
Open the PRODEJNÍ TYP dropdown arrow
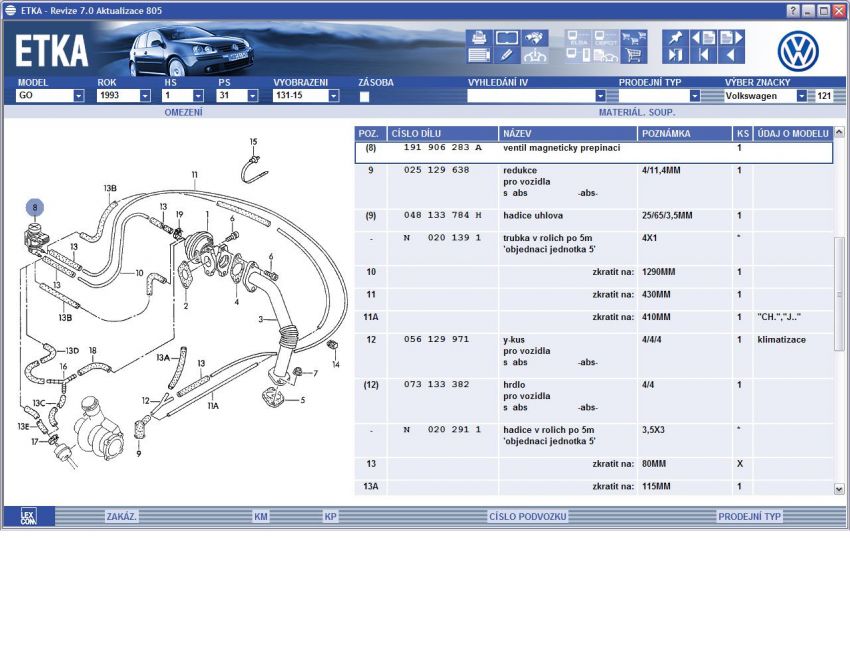(x=694, y=96)
